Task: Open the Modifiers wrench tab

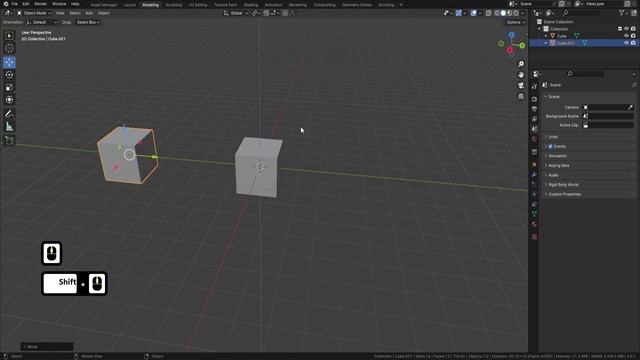Action: point(534,174)
